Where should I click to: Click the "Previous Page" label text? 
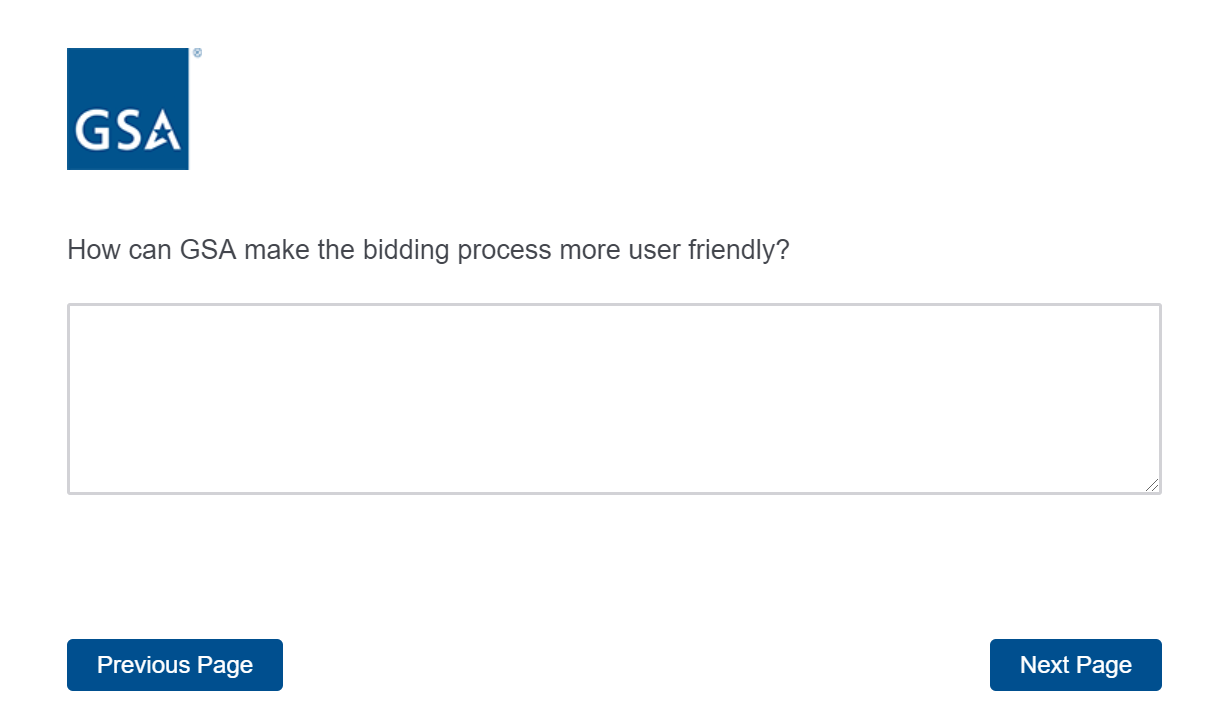point(175,665)
